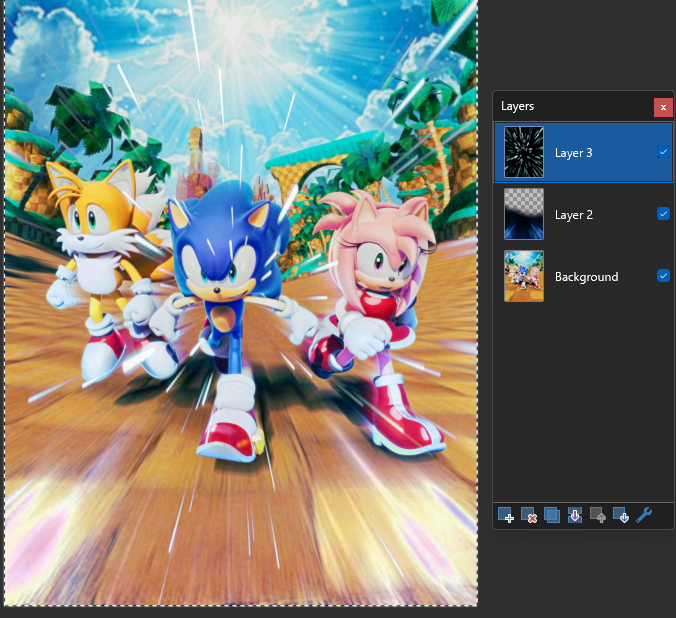676x618 pixels.
Task: Click the Add New Layer icon
Action: (506, 515)
